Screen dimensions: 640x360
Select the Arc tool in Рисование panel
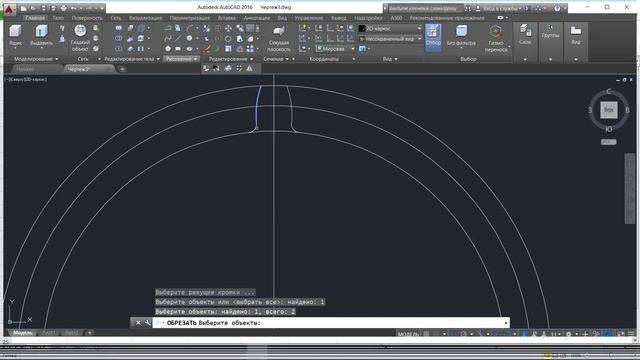coord(189,28)
